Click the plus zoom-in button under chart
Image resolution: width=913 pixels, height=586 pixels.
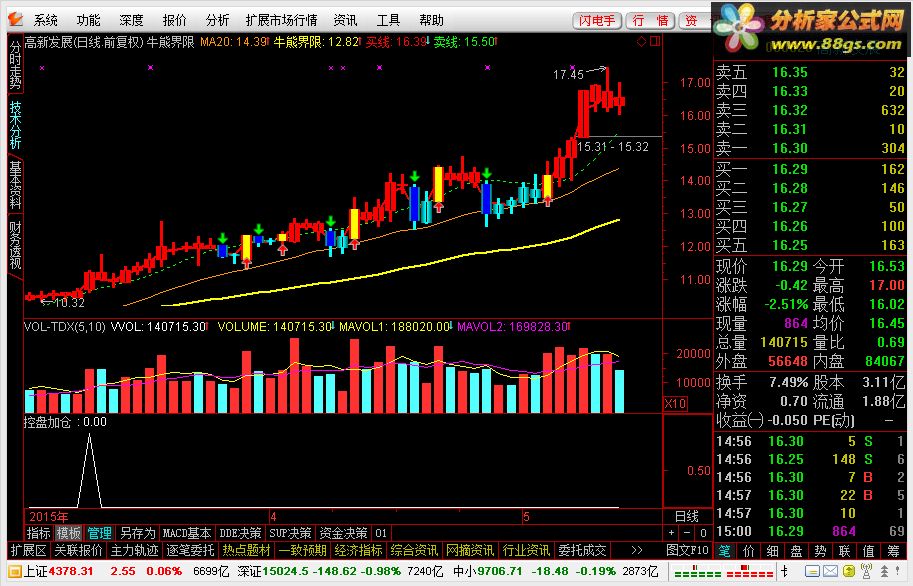coord(671,533)
